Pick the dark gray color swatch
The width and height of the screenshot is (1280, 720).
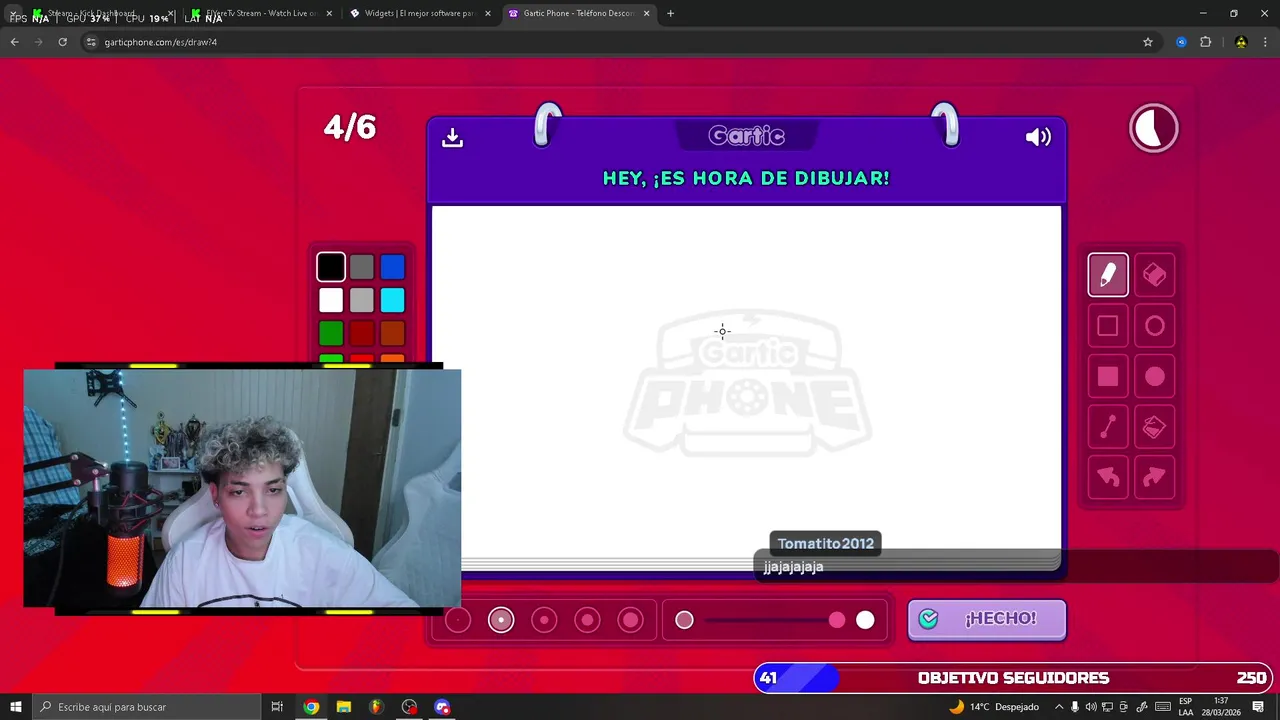[362, 267]
